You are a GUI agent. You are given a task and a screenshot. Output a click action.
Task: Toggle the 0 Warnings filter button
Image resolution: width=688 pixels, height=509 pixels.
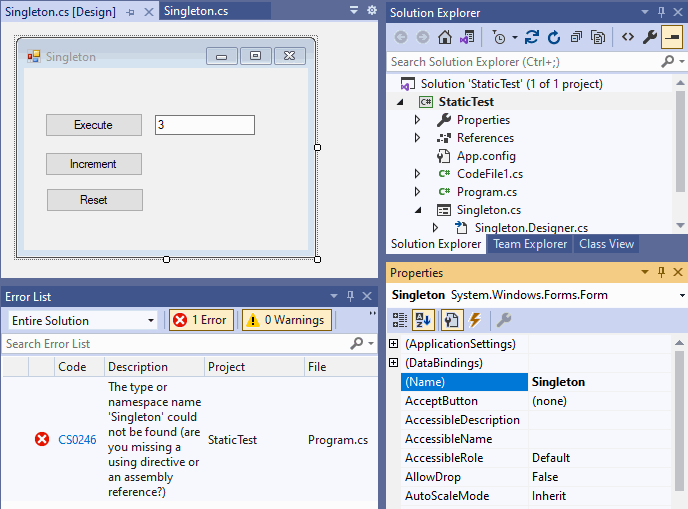[x=287, y=320]
